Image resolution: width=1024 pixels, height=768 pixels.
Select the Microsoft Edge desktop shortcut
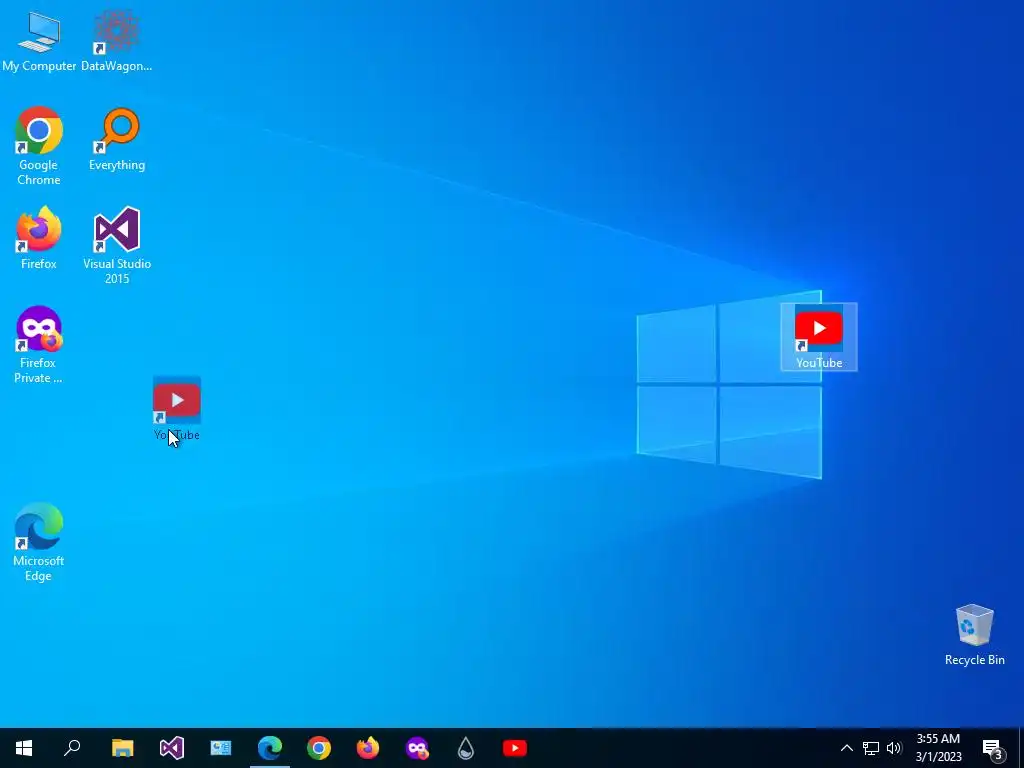coord(39,541)
